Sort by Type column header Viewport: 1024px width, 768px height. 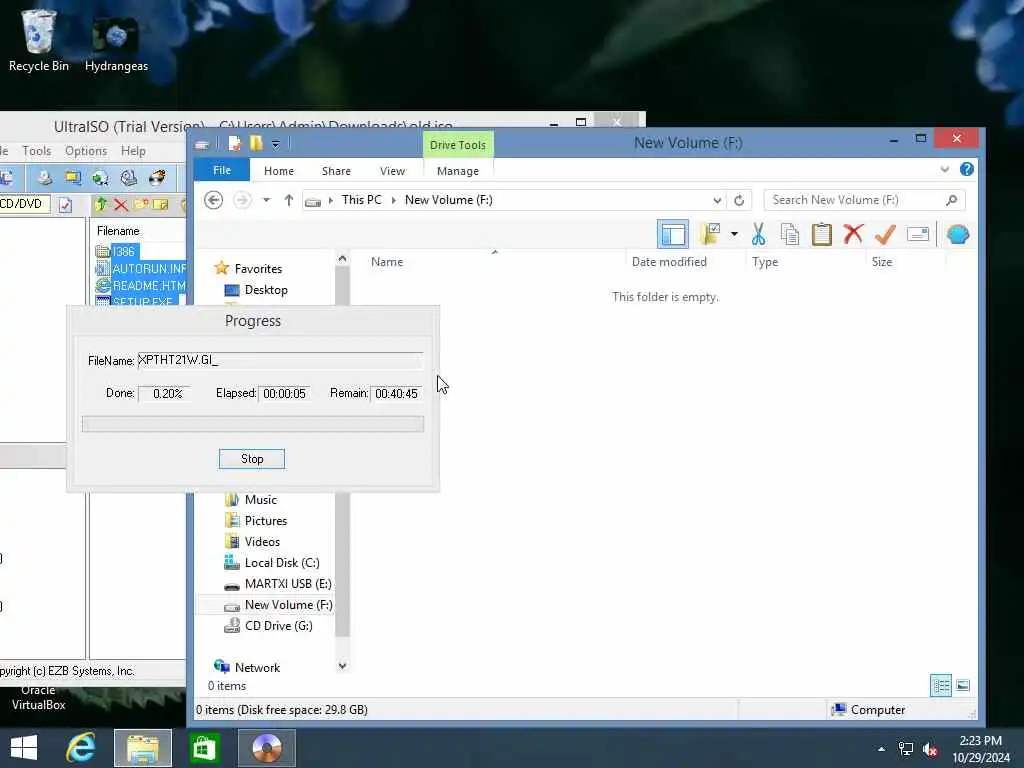click(765, 262)
